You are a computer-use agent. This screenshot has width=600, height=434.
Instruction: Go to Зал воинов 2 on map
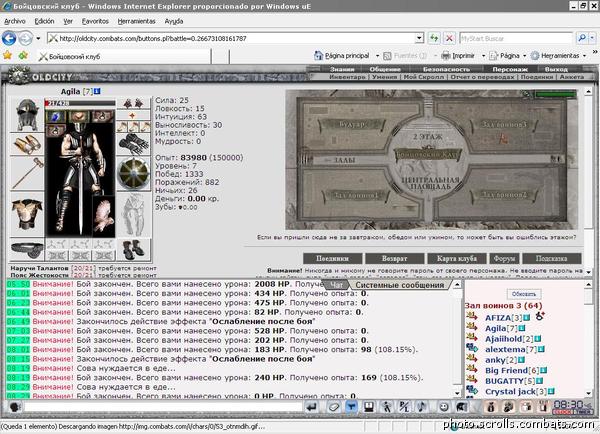click(x=503, y=195)
